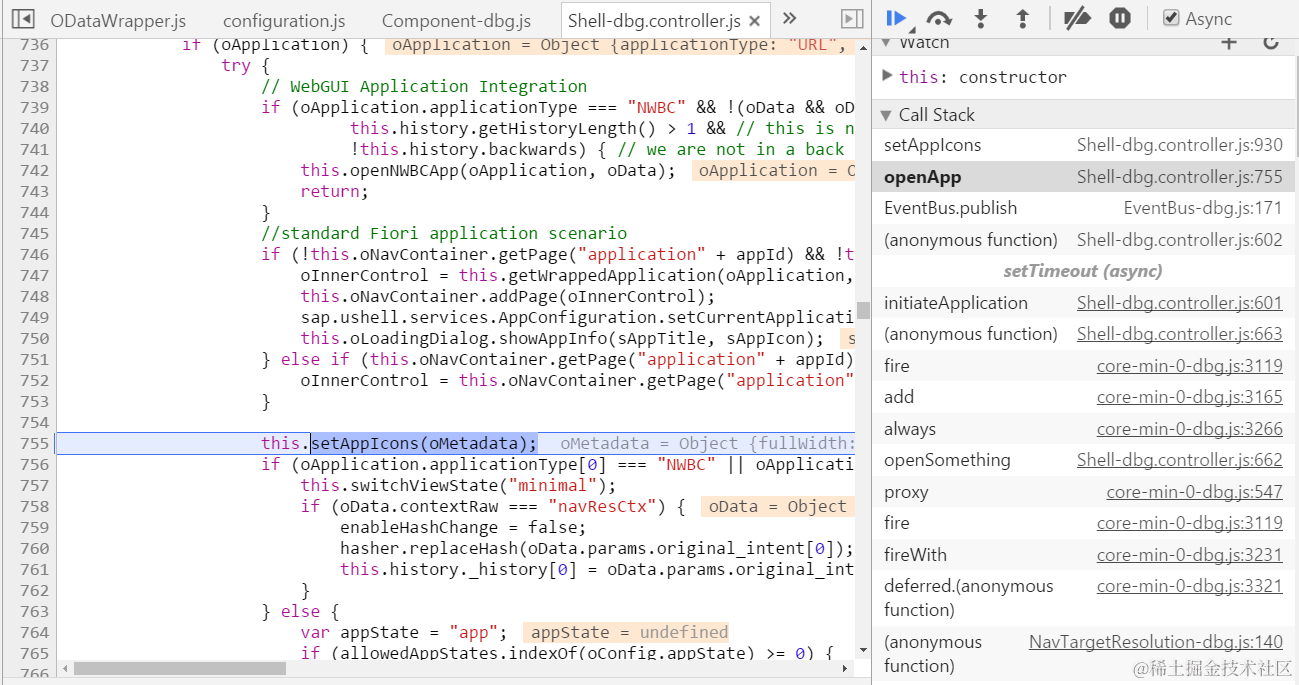Switch to Component-dbg.js tab
Screen dimensions: 1299x685
456,20
